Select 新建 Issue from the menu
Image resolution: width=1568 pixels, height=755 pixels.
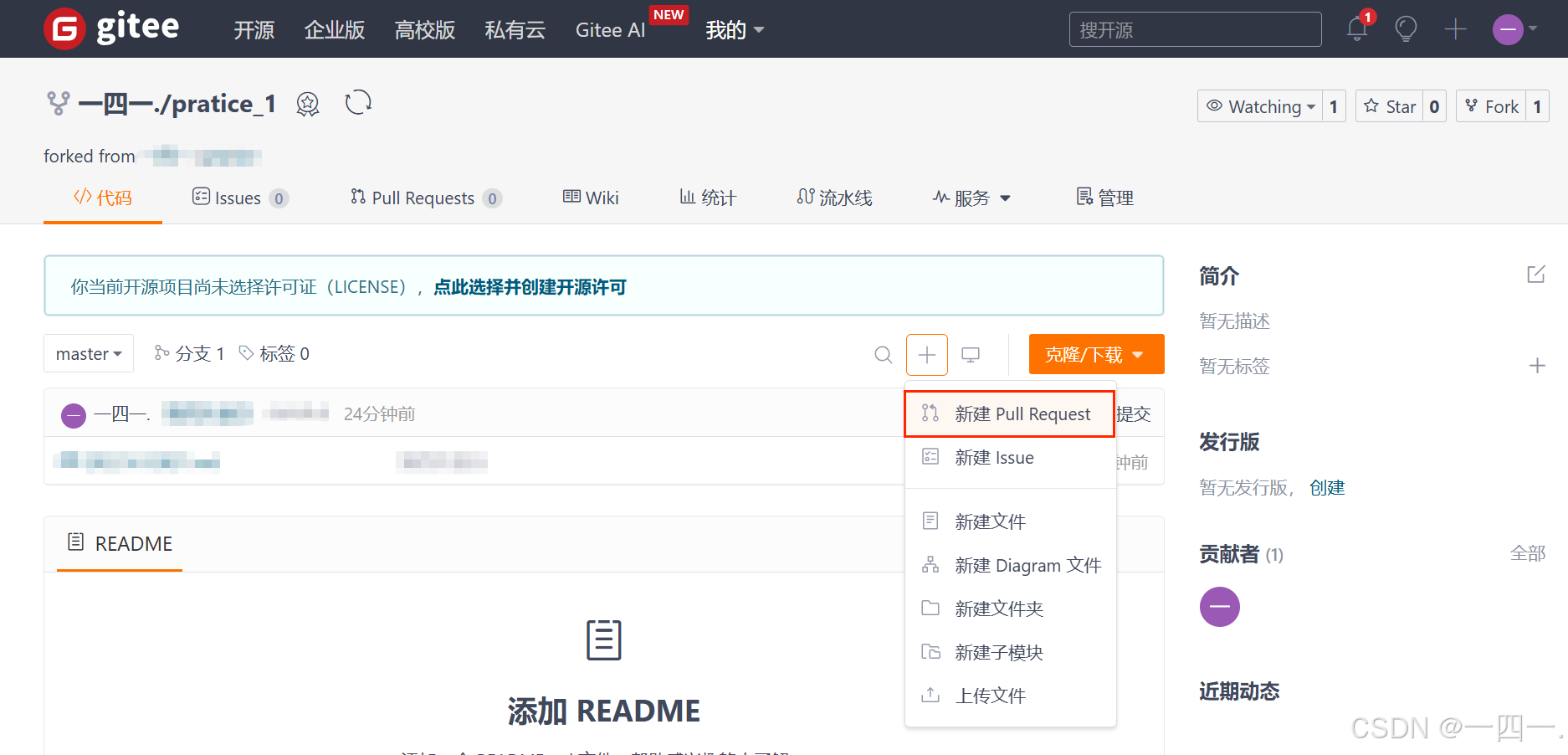995,457
